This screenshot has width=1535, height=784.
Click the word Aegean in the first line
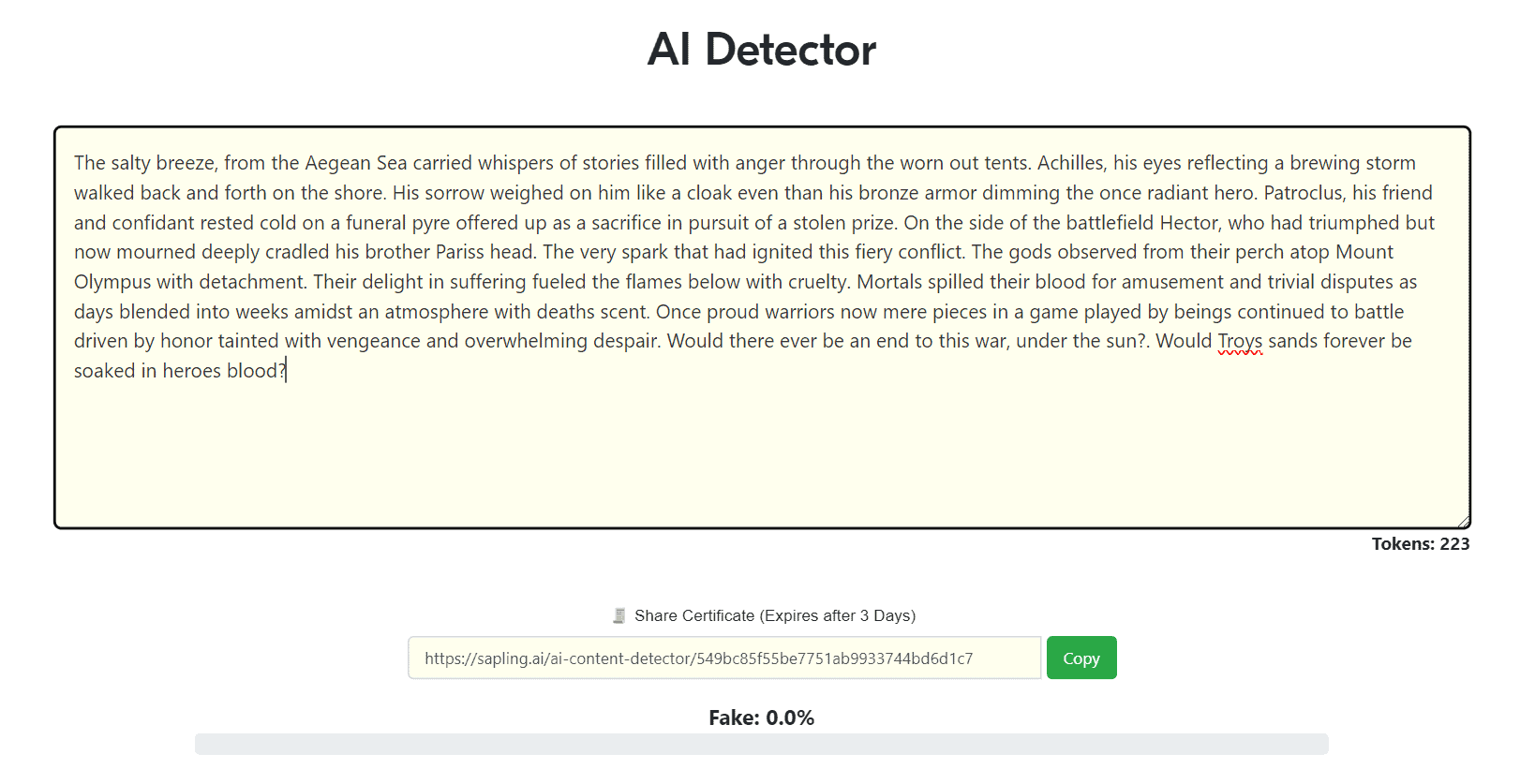click(337, 163)
